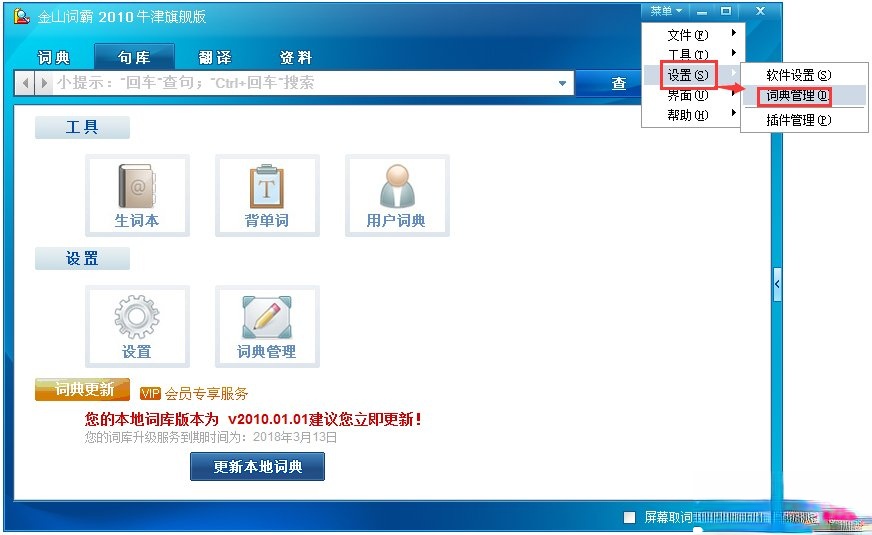Launch the 背单词 word memorization tool
Image resolution: width=872 pixels, height=535 pixels.
[267, 196]
